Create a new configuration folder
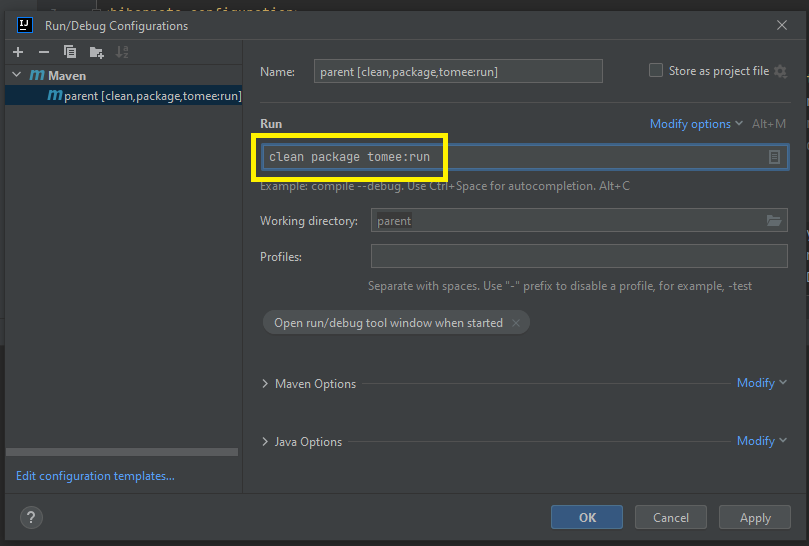The width and height of the screenshot is (809, 546). pyautogui.click(x=96, y=52)
